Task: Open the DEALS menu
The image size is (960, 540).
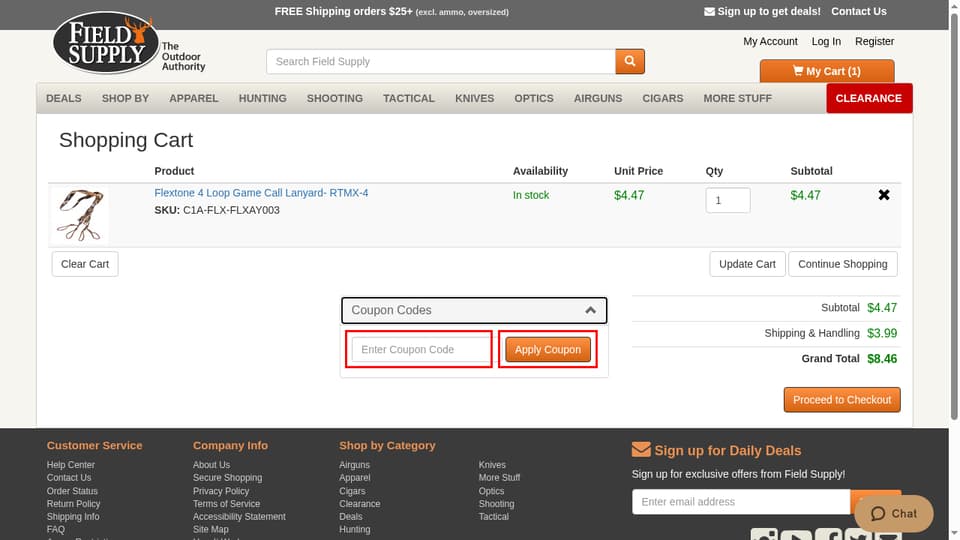Action: [64, 98]
